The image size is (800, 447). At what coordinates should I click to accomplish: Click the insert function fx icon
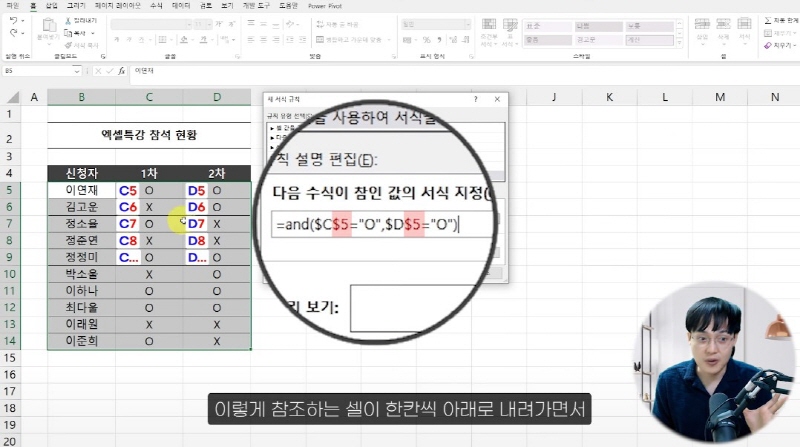[121, 71]
